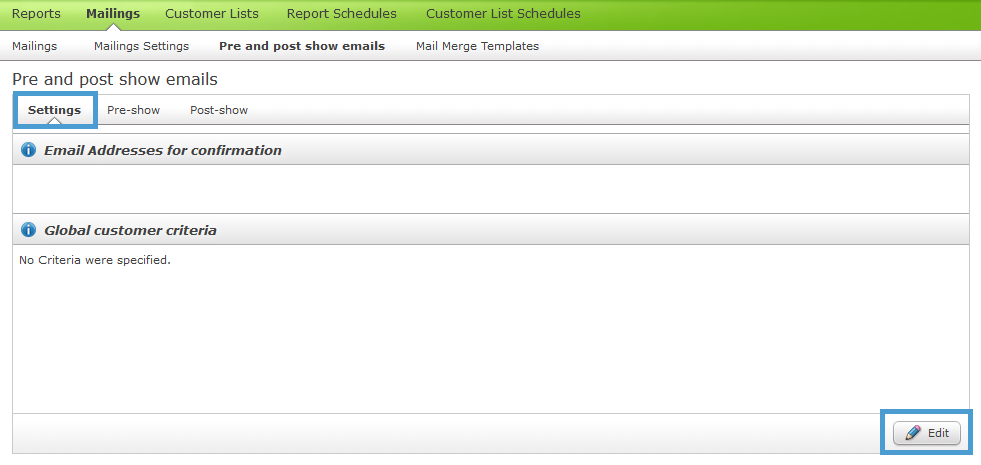This screenshot has height=465, width=981.
Task: Click the Pre and post show emails page heading
Action: coord(115,79)
